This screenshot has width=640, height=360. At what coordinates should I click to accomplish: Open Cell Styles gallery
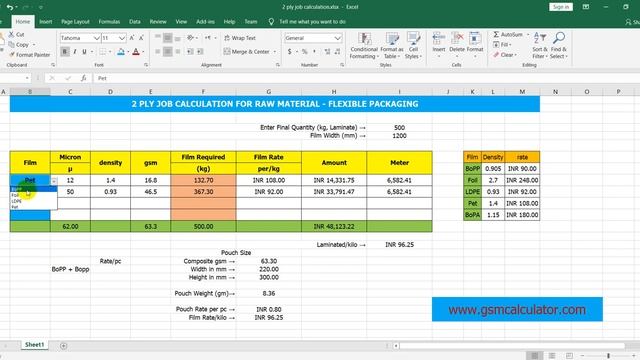tap(413, 46)
